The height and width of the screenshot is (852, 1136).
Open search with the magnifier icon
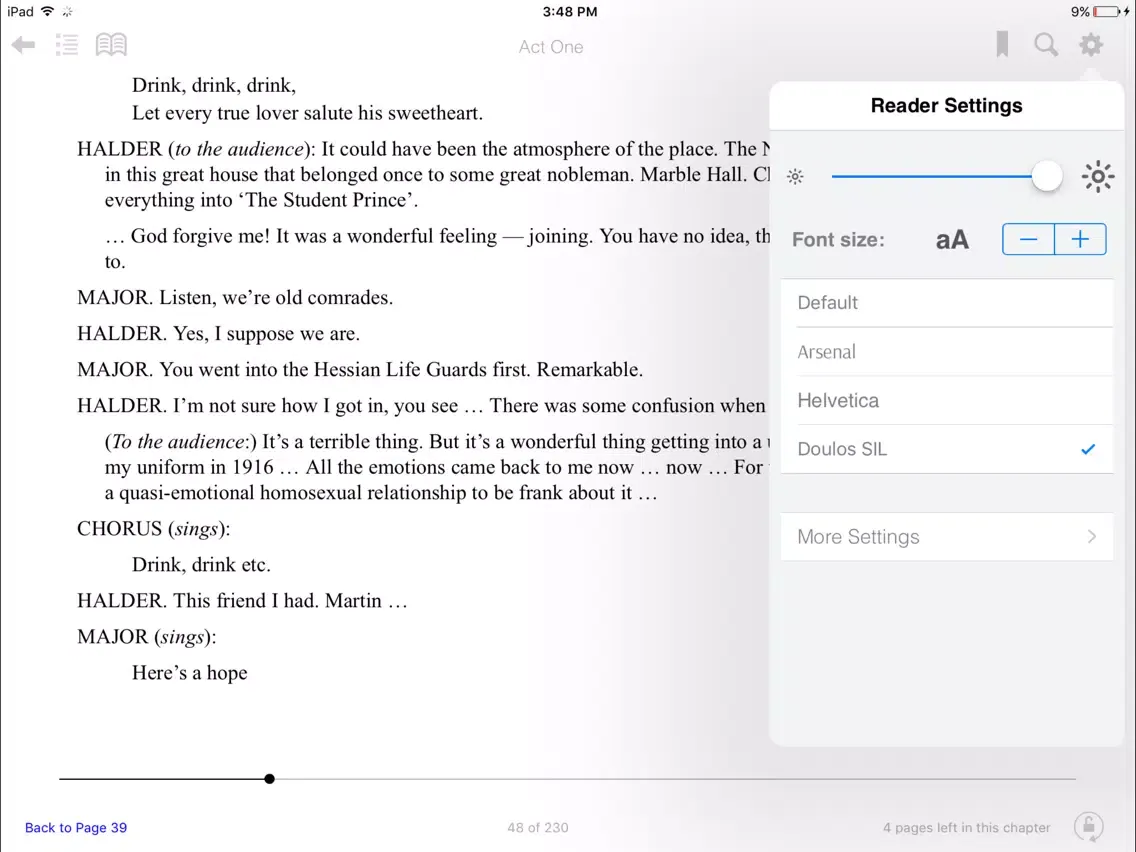pyautogui.click(x=1045, y=45)
